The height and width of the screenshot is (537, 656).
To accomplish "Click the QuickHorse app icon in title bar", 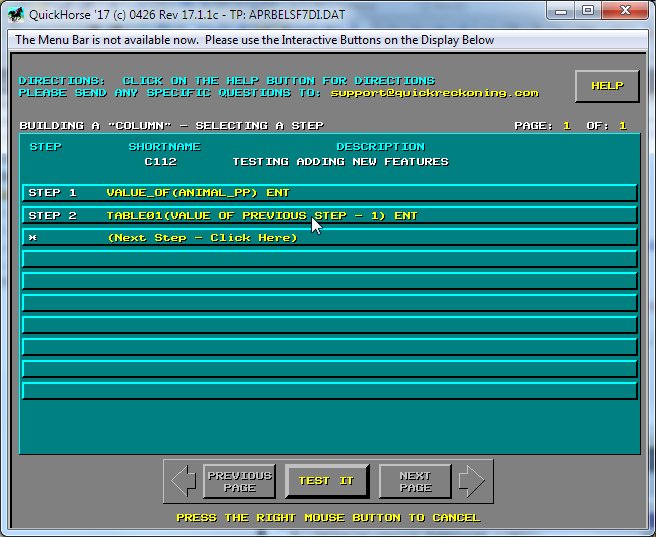I will [15, 15].
